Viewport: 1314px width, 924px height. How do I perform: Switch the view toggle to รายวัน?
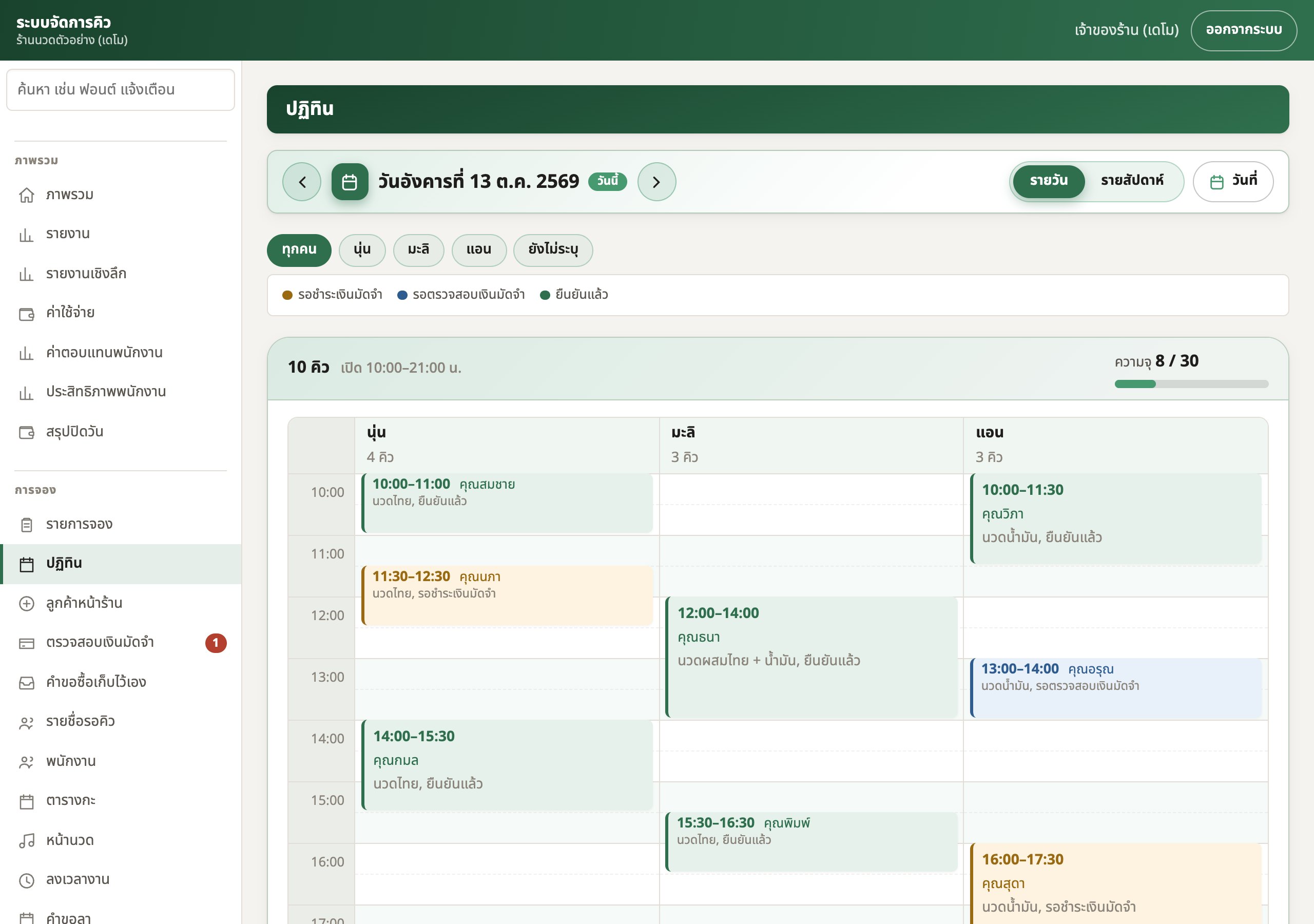click(1049, 182)
